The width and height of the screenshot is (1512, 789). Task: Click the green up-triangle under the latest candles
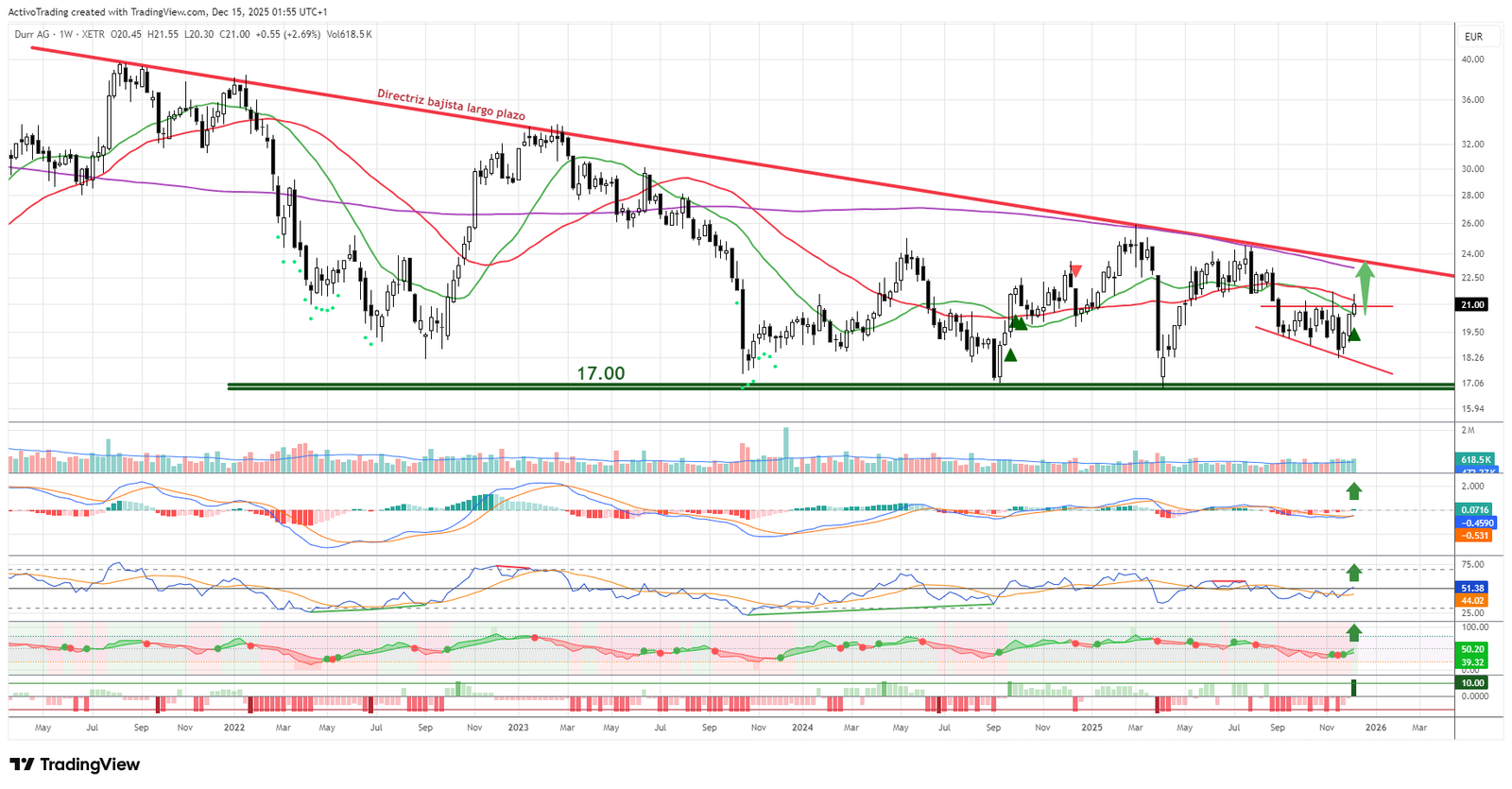[x=1354, y=334]
